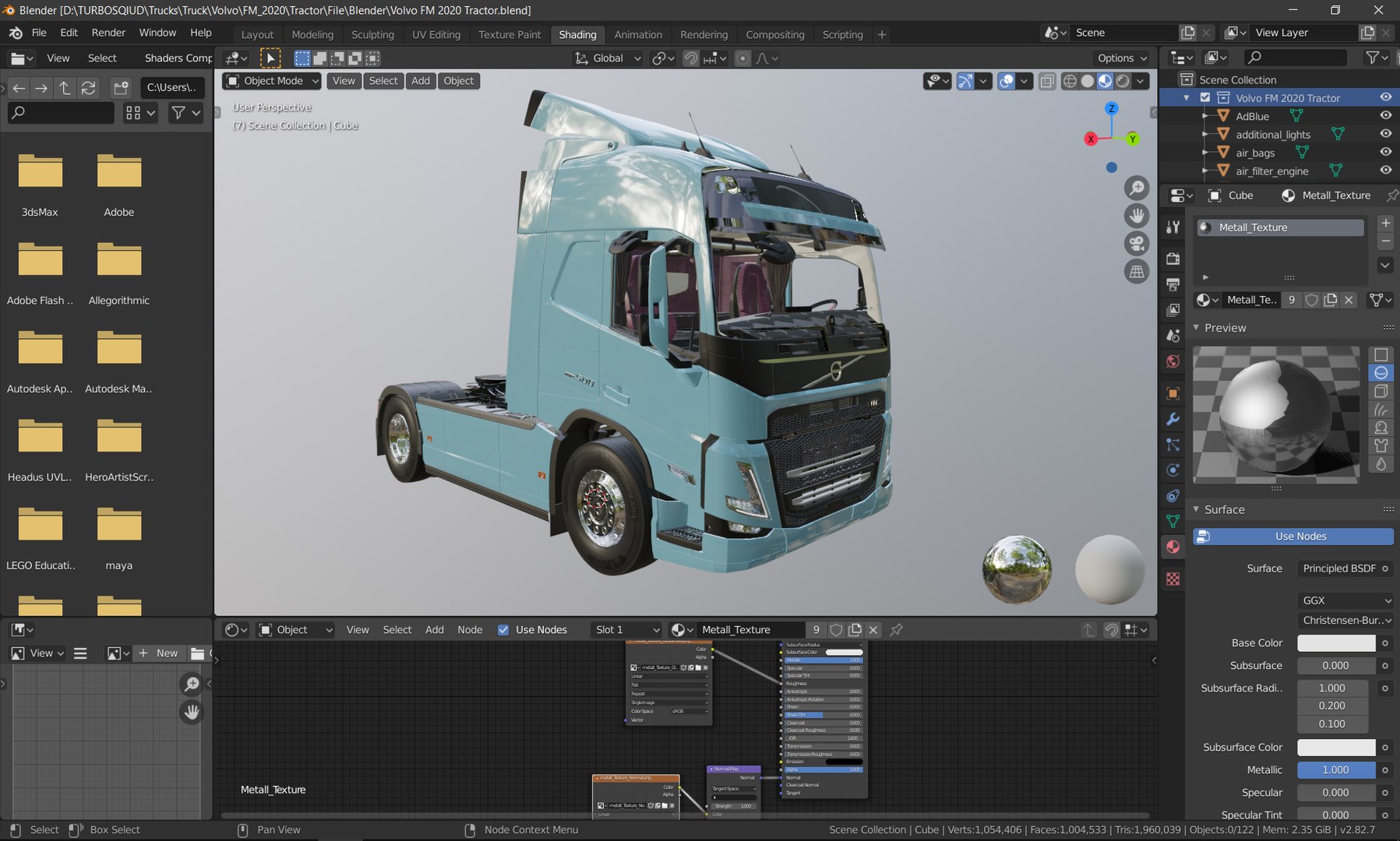Select Metall_Texture material slot
Viewport: 1400px width, 841px height.
coord(1281,227)
